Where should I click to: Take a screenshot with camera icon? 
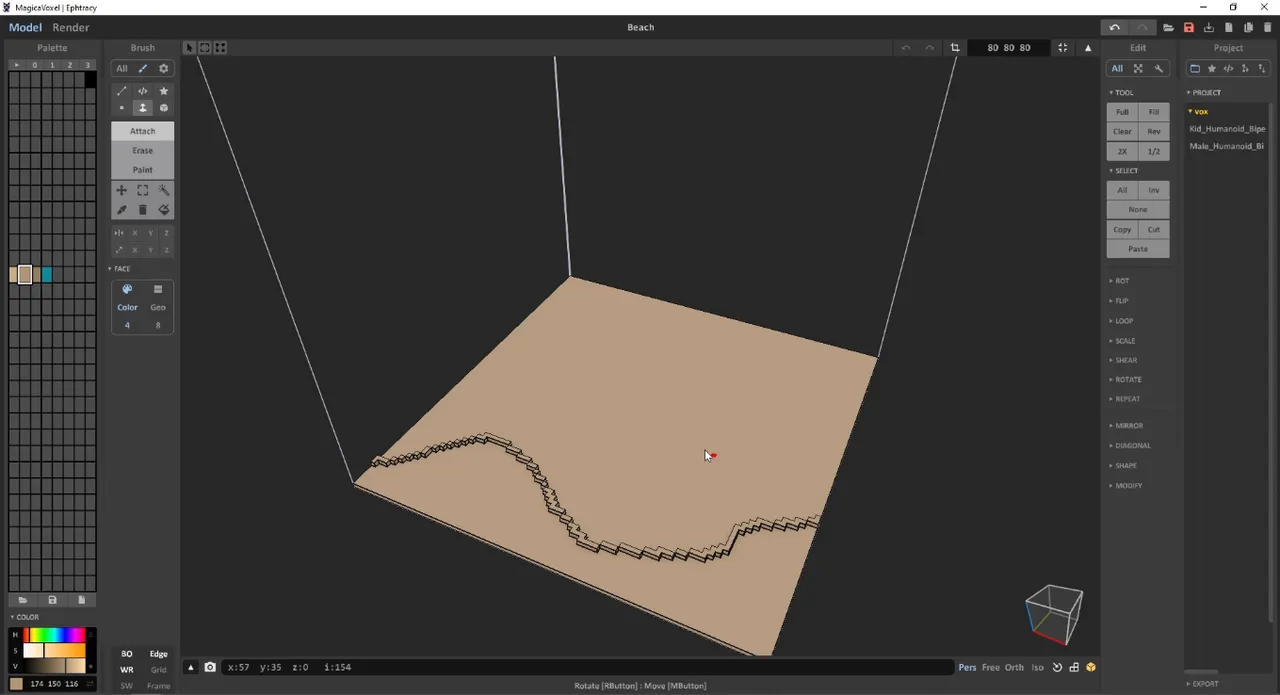tap(210, 667)
